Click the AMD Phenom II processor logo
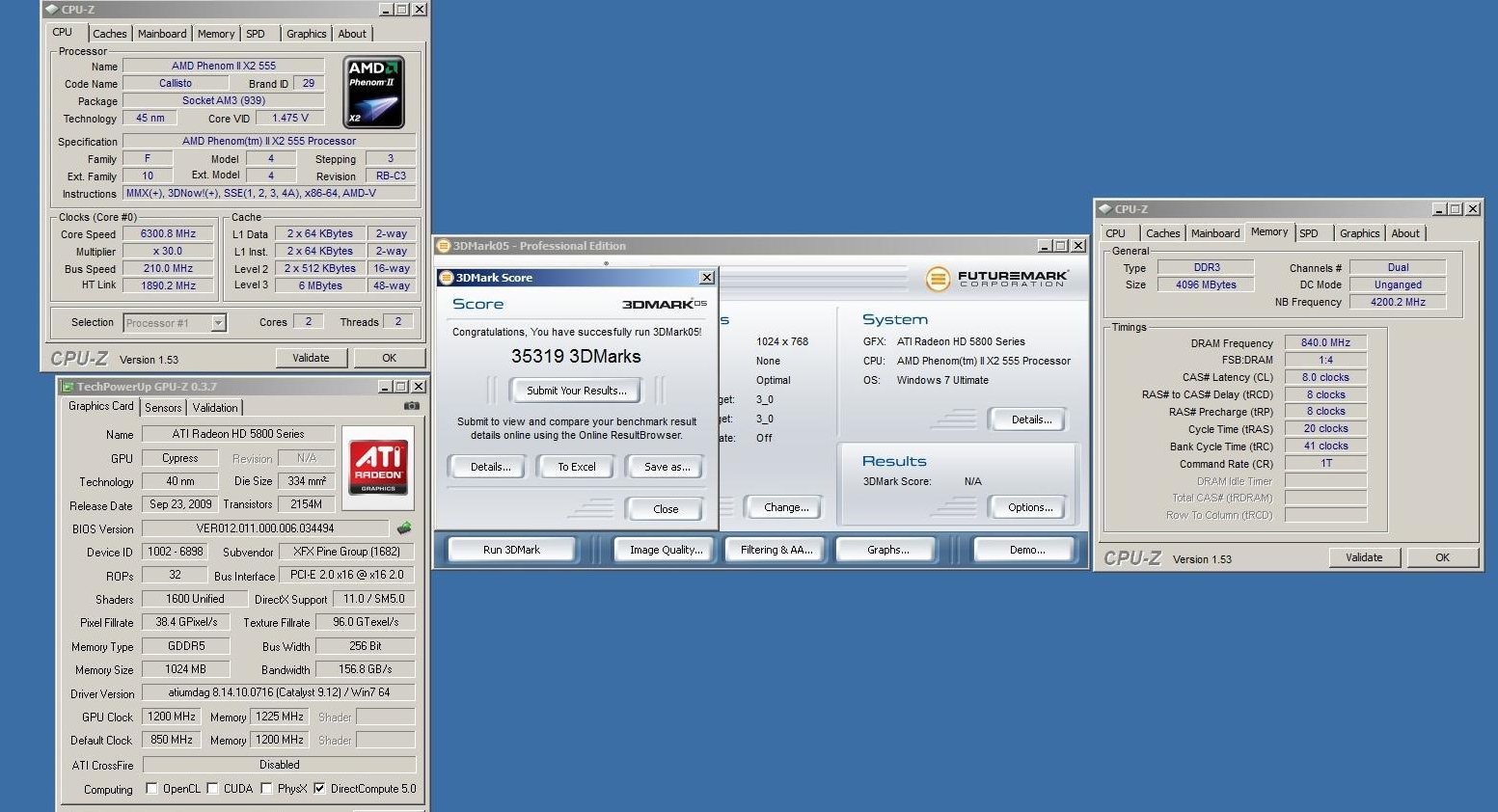1498x812 pixels. tap(373, 92)
